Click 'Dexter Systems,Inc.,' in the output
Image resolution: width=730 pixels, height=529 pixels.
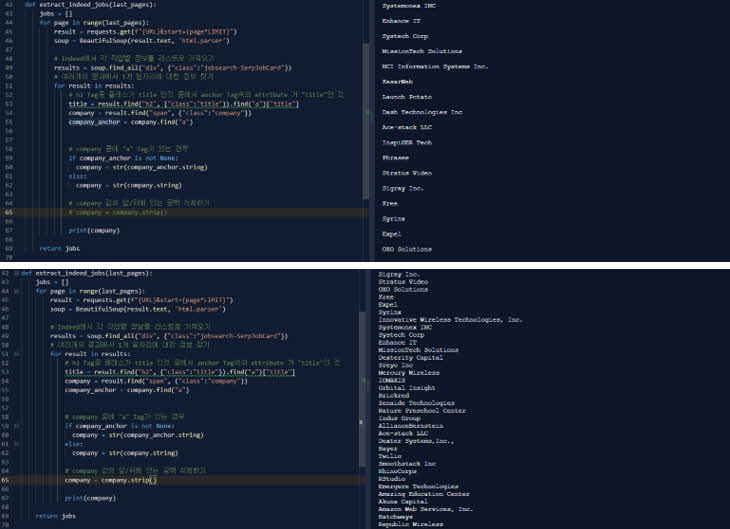(x=416, y=441)
